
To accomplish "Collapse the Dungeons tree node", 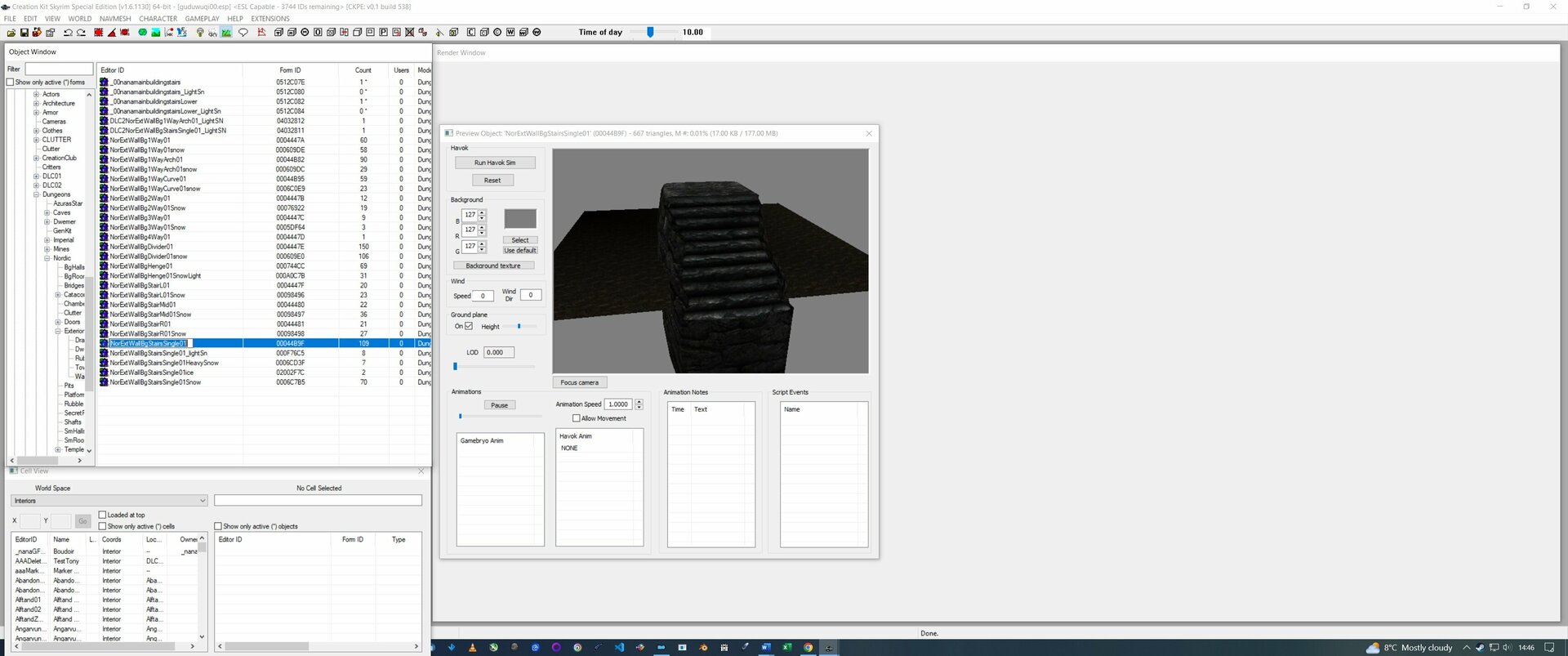I will (x=36, y=194).
